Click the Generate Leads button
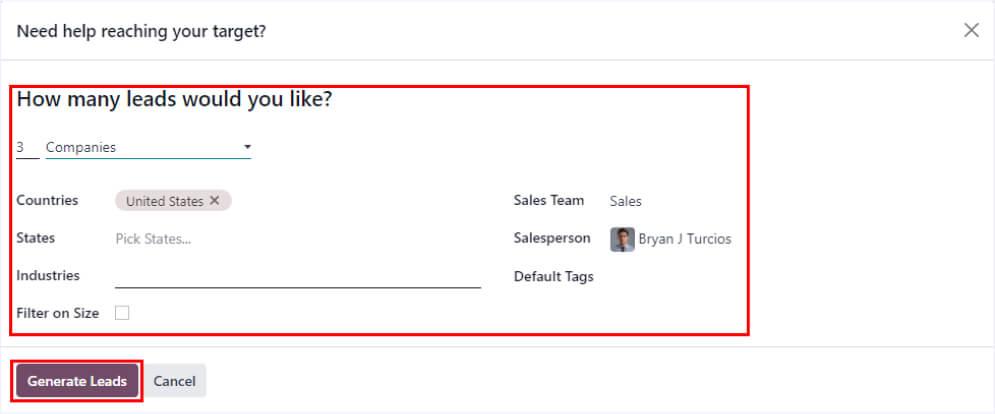 (77, 381)
